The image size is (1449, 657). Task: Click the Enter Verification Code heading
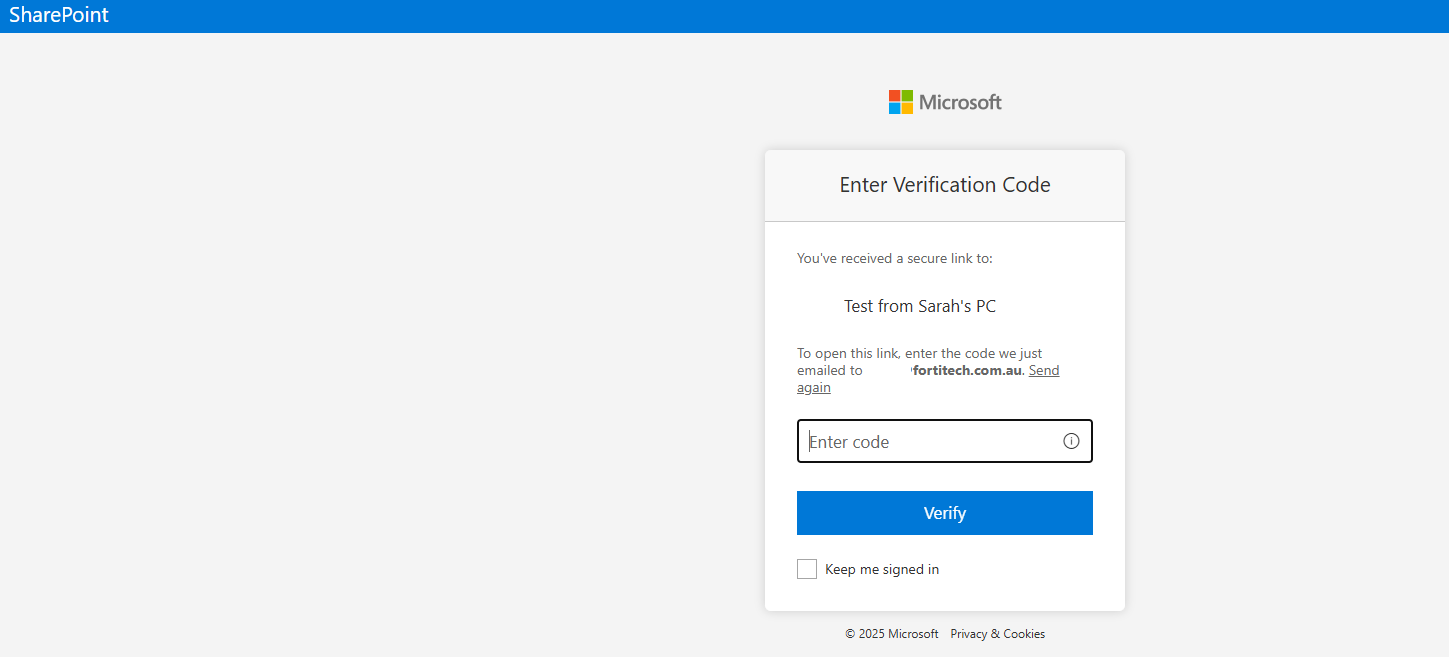pos(945,185)
